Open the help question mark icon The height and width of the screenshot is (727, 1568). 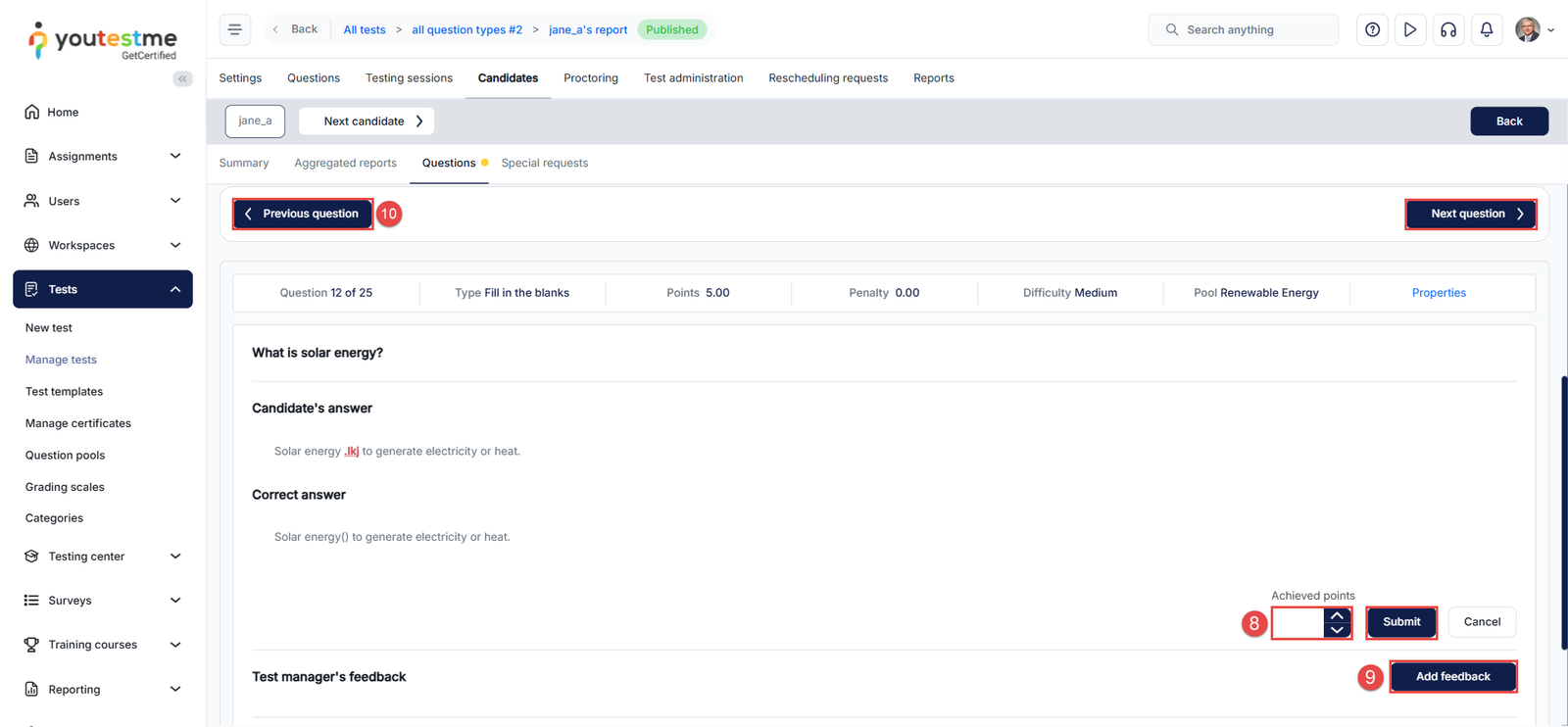pos(1372,29)
